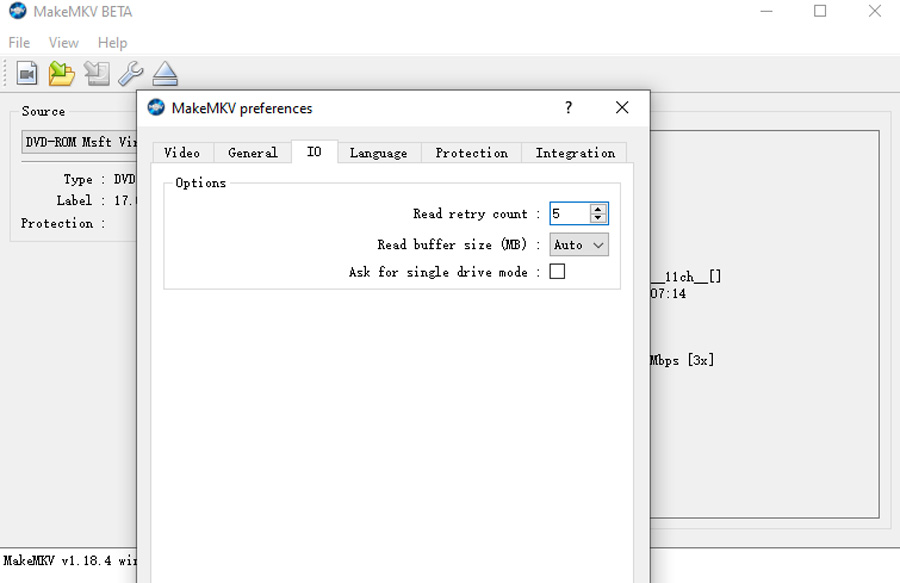This screenshot has height=583, width=900.
Task: Open the DVD-ROM source drive dropdown
Action: coord(80,142)
